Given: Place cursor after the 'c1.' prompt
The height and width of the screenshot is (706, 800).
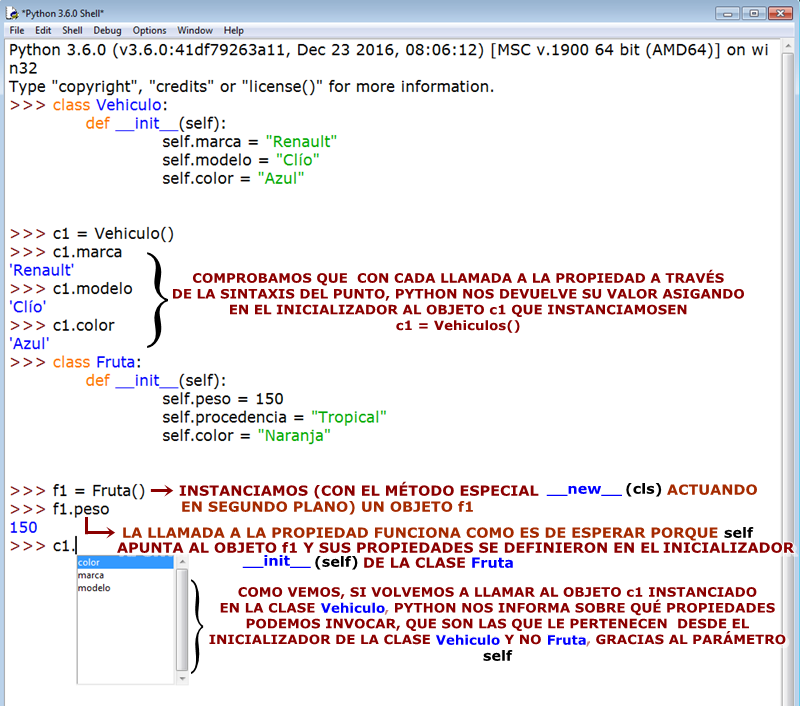Looking at the screenshot, I should (x=75, y=544).
